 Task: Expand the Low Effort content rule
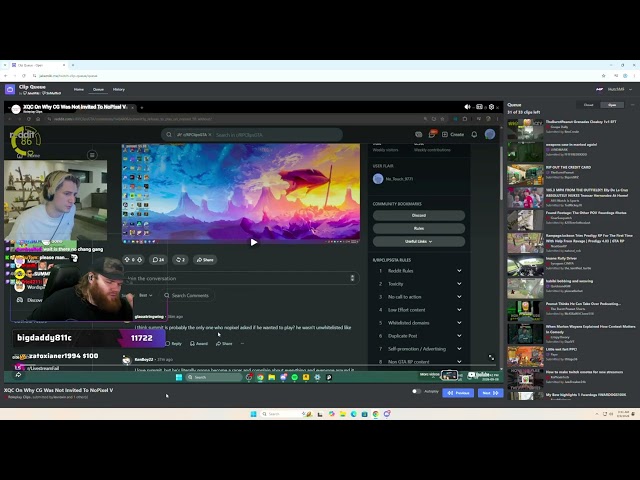(x=459, y=310)
